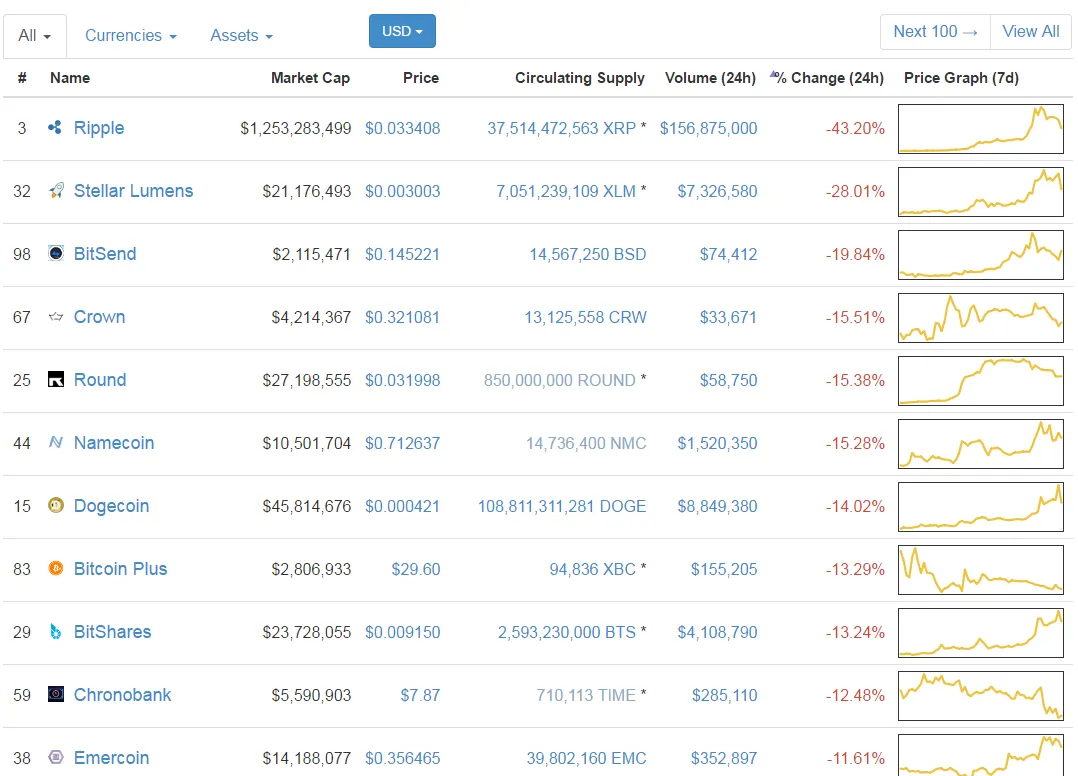
Task: Click the Bitcoin Plus orange icon
Action: tap(56, 568)
